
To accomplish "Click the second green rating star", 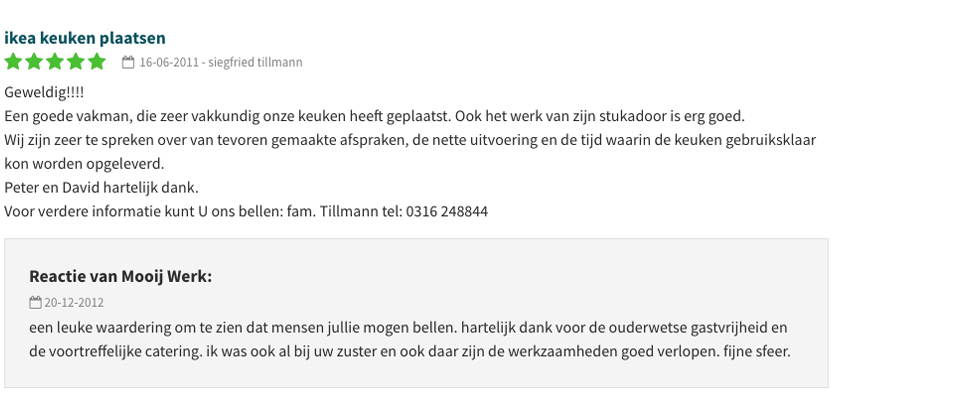I will pos(34,62).
